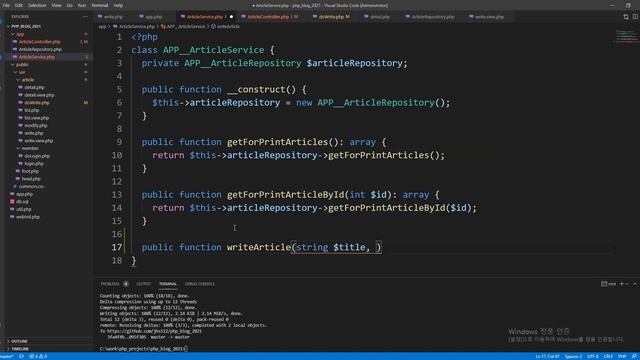Open detail.php in the article folder
This screenshot has width=640, height=360.
[x=34, y=87]
